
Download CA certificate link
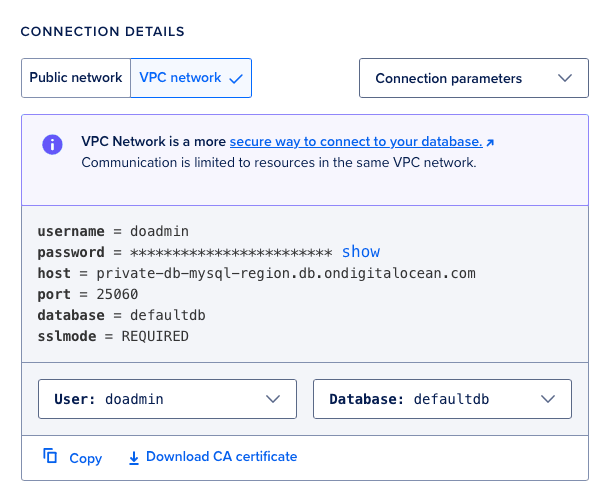(221, 456)
